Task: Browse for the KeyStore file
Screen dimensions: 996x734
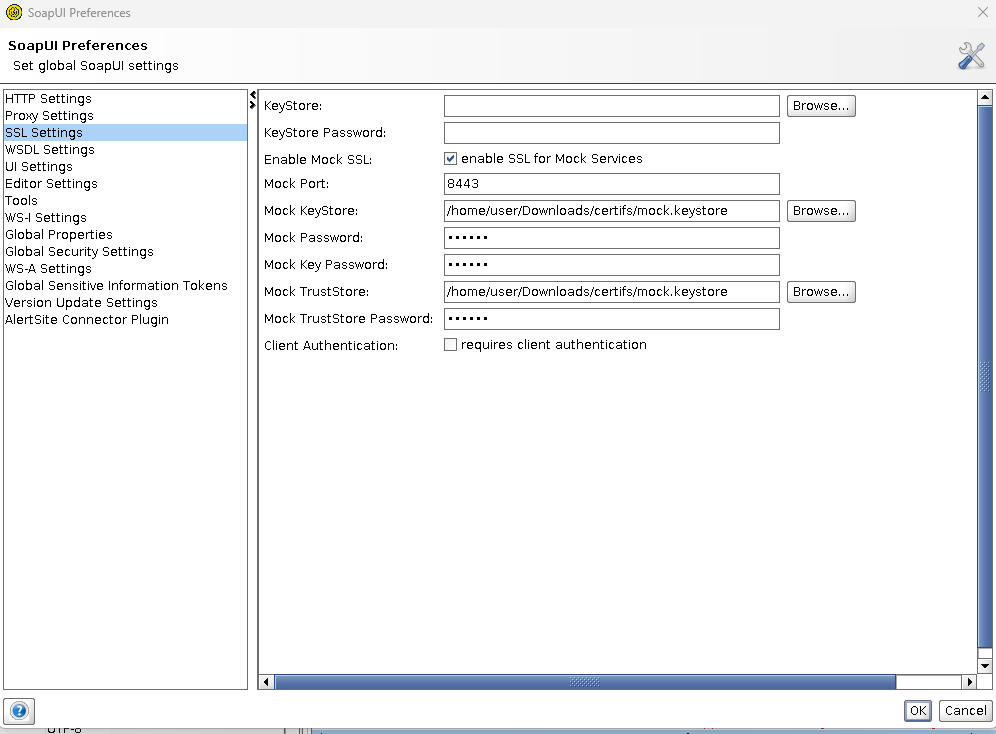Action: (x=821, y=106)
